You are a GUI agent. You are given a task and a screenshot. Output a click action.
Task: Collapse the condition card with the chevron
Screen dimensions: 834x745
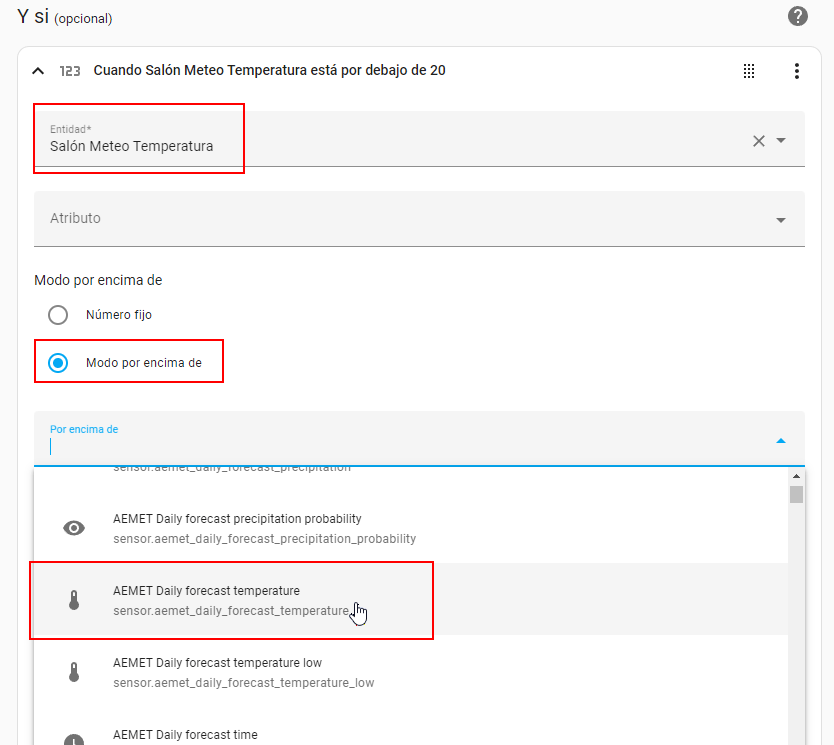tap(38, 71)
